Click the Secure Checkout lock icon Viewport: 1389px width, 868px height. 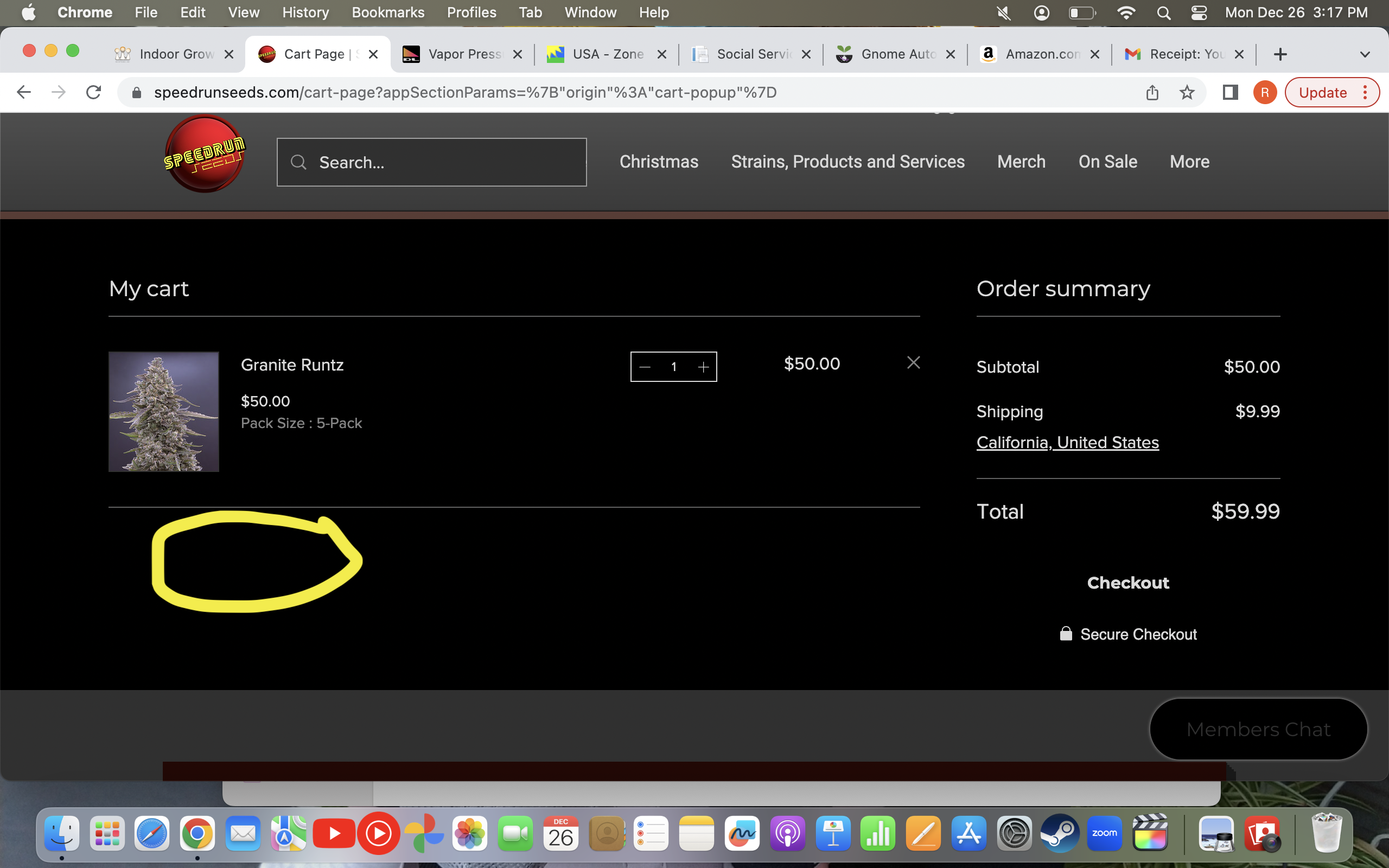point(1066,634)
